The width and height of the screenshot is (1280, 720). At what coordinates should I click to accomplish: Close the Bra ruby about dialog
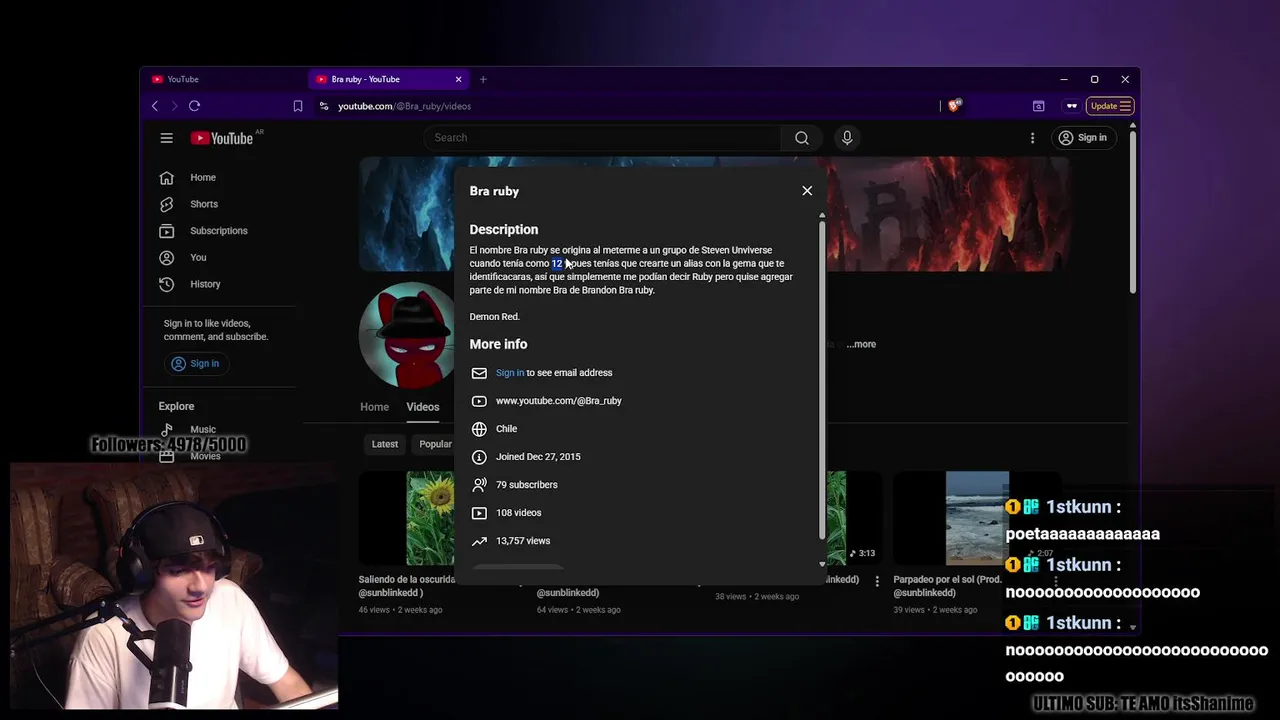click(807, 191)
